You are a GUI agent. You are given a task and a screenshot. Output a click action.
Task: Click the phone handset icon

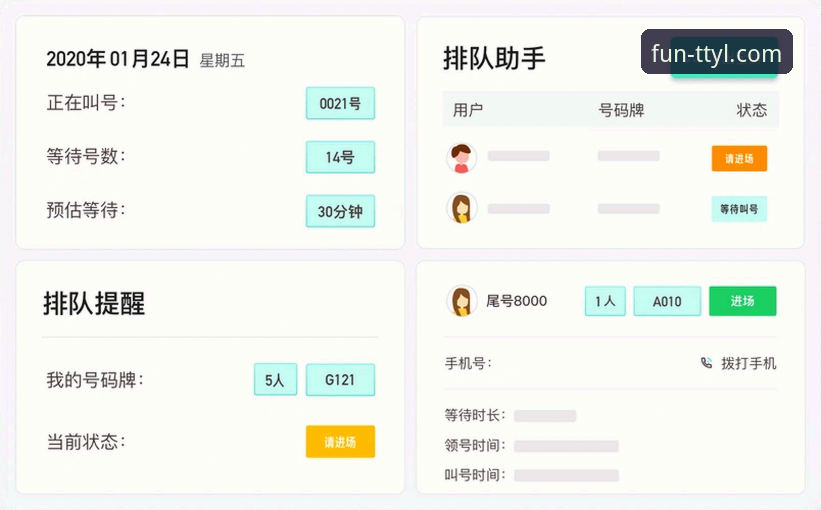pos(706,363)
